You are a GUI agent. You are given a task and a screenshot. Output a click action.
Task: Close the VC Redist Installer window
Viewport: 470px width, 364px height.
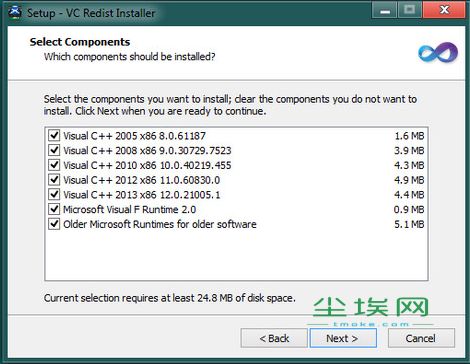444,10
